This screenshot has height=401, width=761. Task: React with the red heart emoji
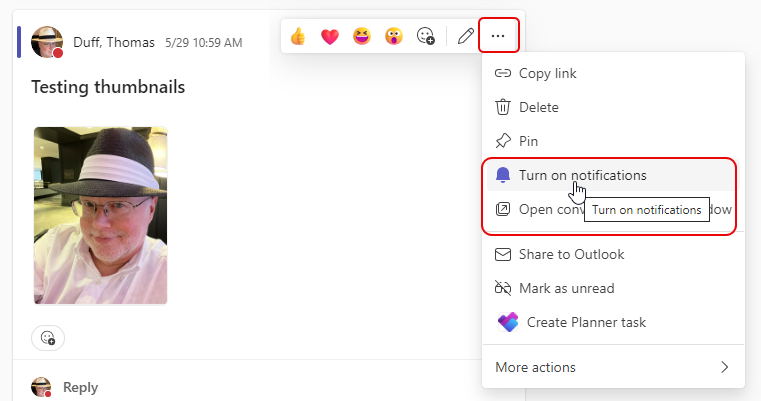[x=330, y=37]
